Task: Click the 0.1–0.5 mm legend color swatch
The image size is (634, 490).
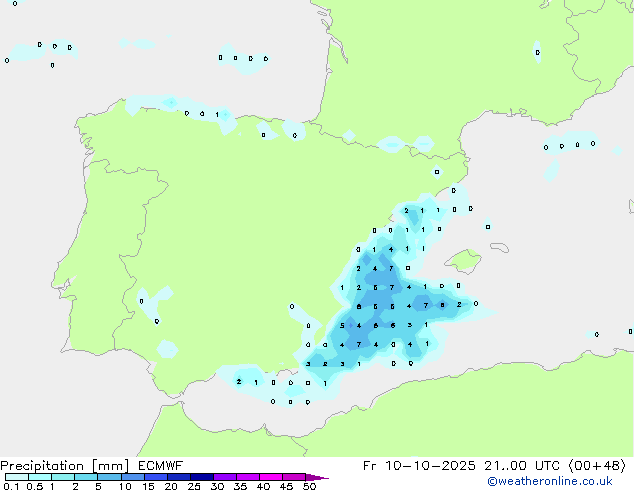Action: click(17, 477)
